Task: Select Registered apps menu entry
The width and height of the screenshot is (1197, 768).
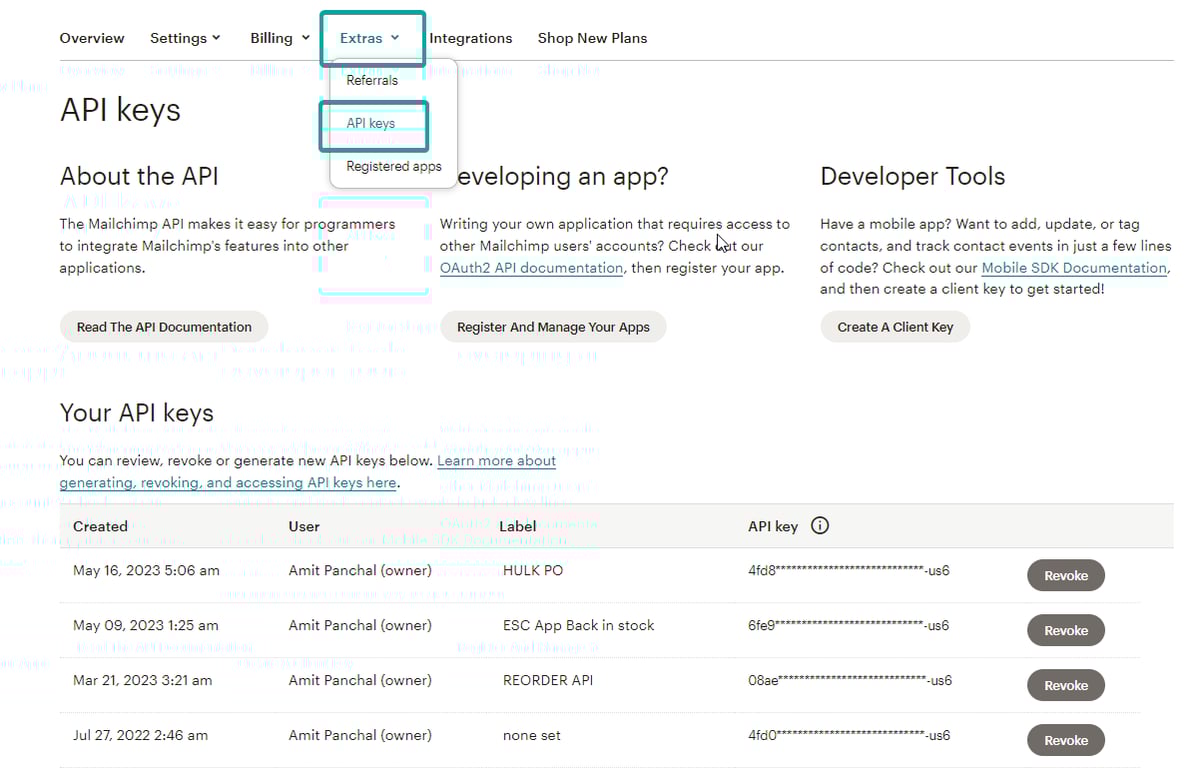Action: click(393, 167)
